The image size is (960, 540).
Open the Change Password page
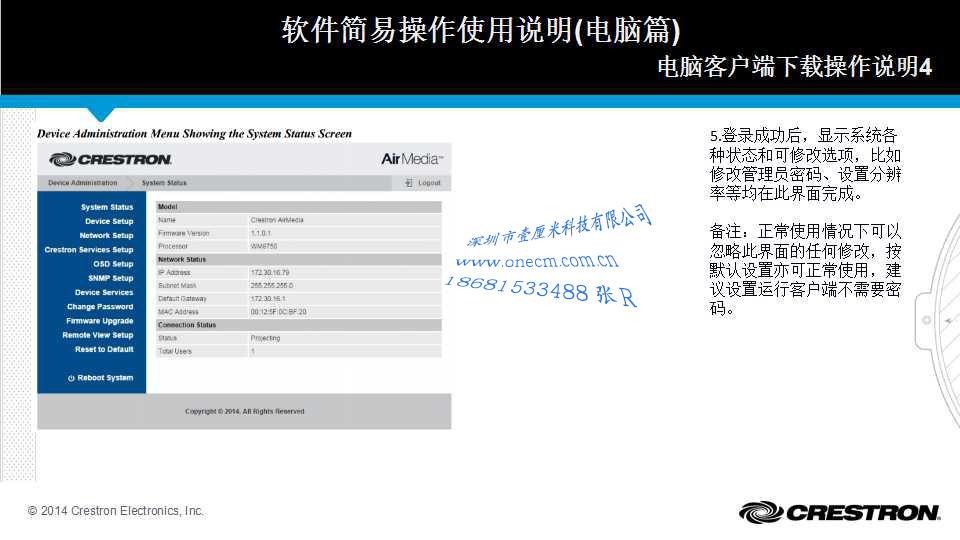[x=100, y=307]
